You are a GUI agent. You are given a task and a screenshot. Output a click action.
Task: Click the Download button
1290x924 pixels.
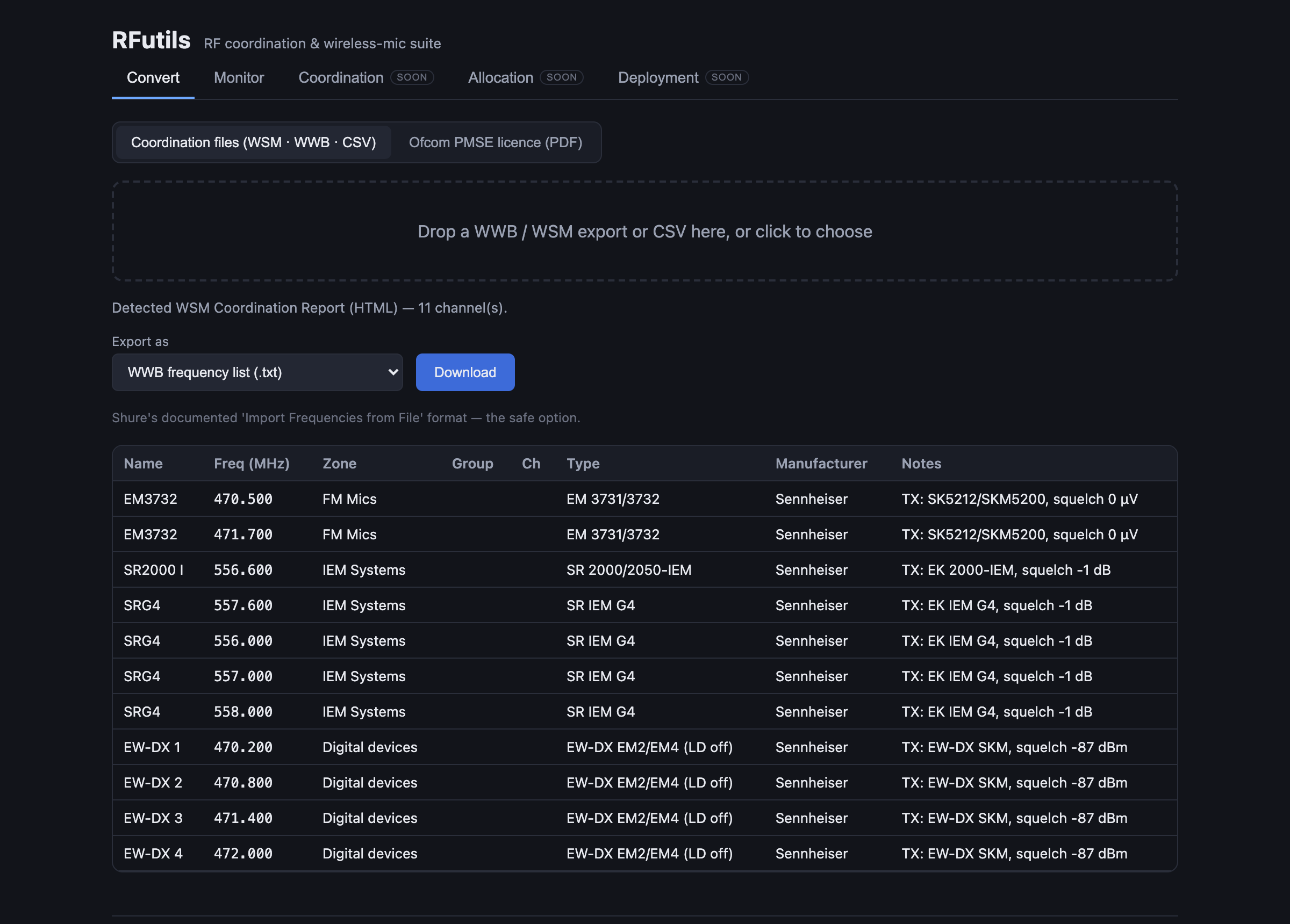[x=465, y=372]
